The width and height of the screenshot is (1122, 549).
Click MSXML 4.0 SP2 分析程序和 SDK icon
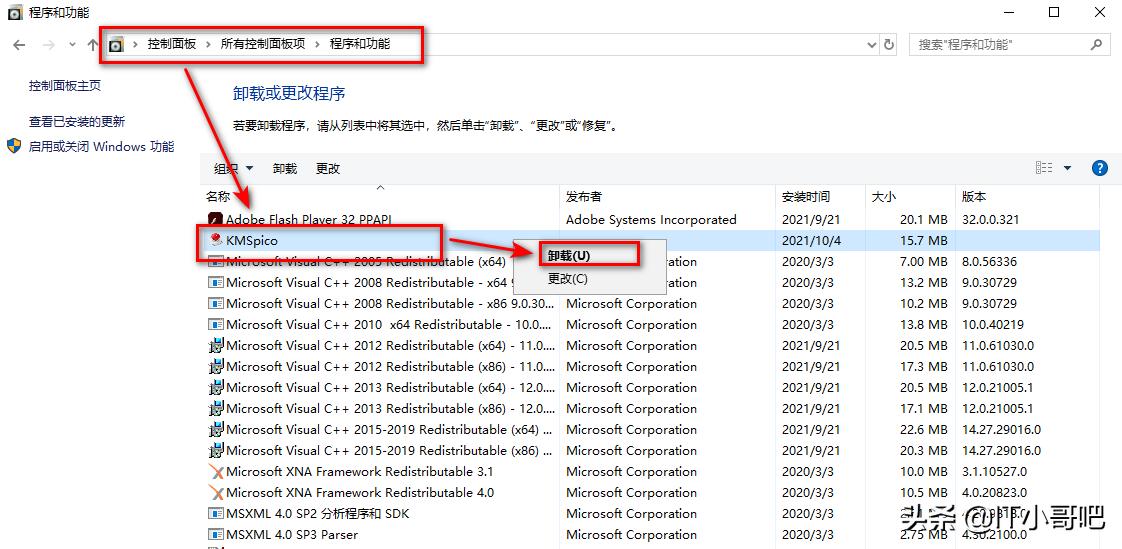click(215, 514)
